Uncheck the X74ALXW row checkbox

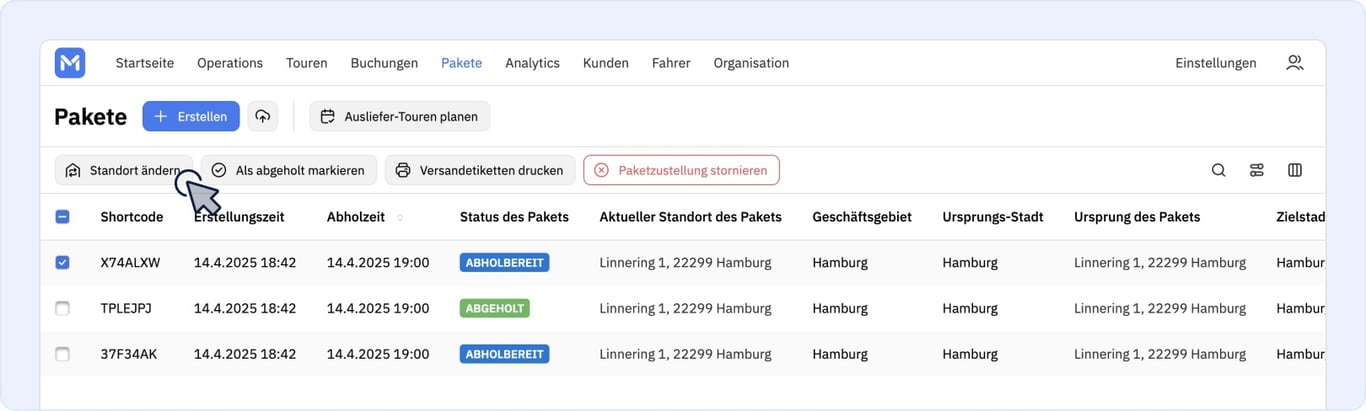pos(62,263)
